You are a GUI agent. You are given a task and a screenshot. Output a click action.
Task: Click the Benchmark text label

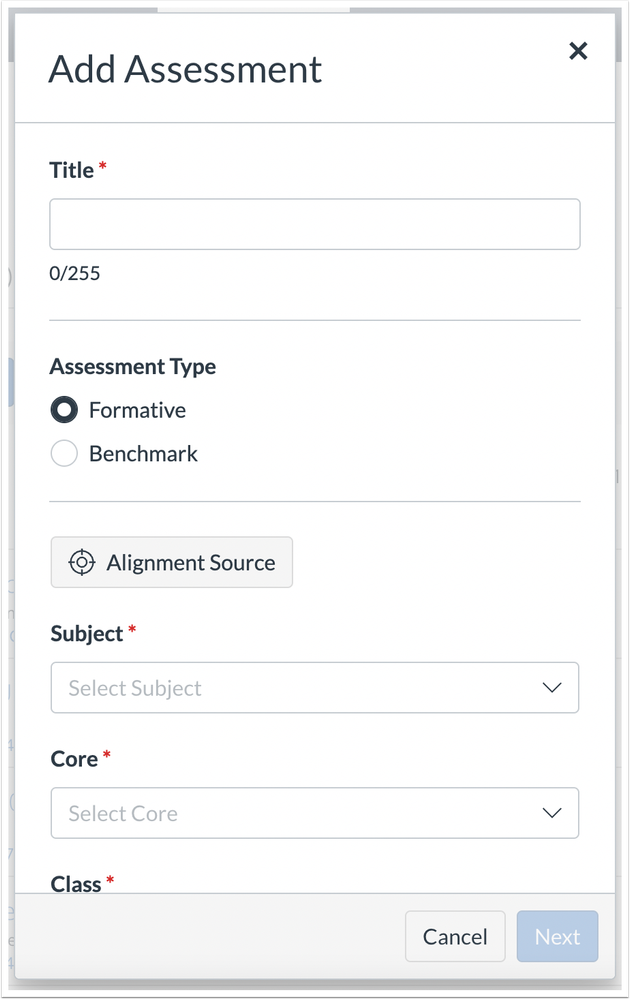pyautogui.click(x=143, y=454)
